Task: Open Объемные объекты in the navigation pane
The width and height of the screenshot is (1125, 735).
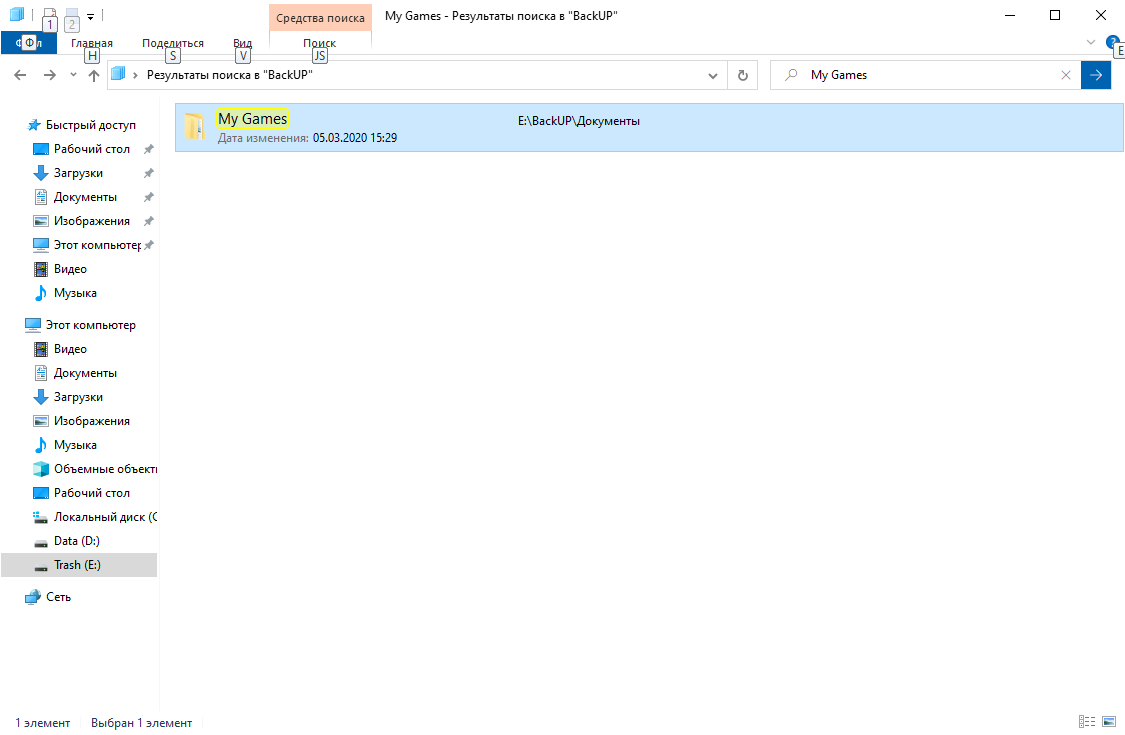Action: [x=105, y=469]
